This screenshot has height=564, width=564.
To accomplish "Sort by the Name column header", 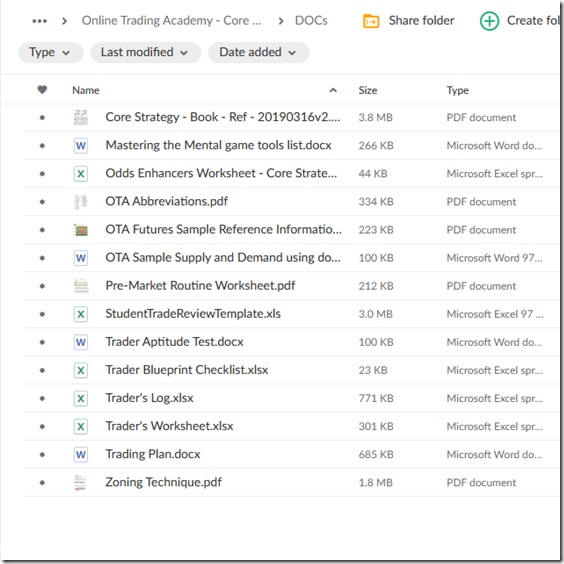I will [86, 90].
